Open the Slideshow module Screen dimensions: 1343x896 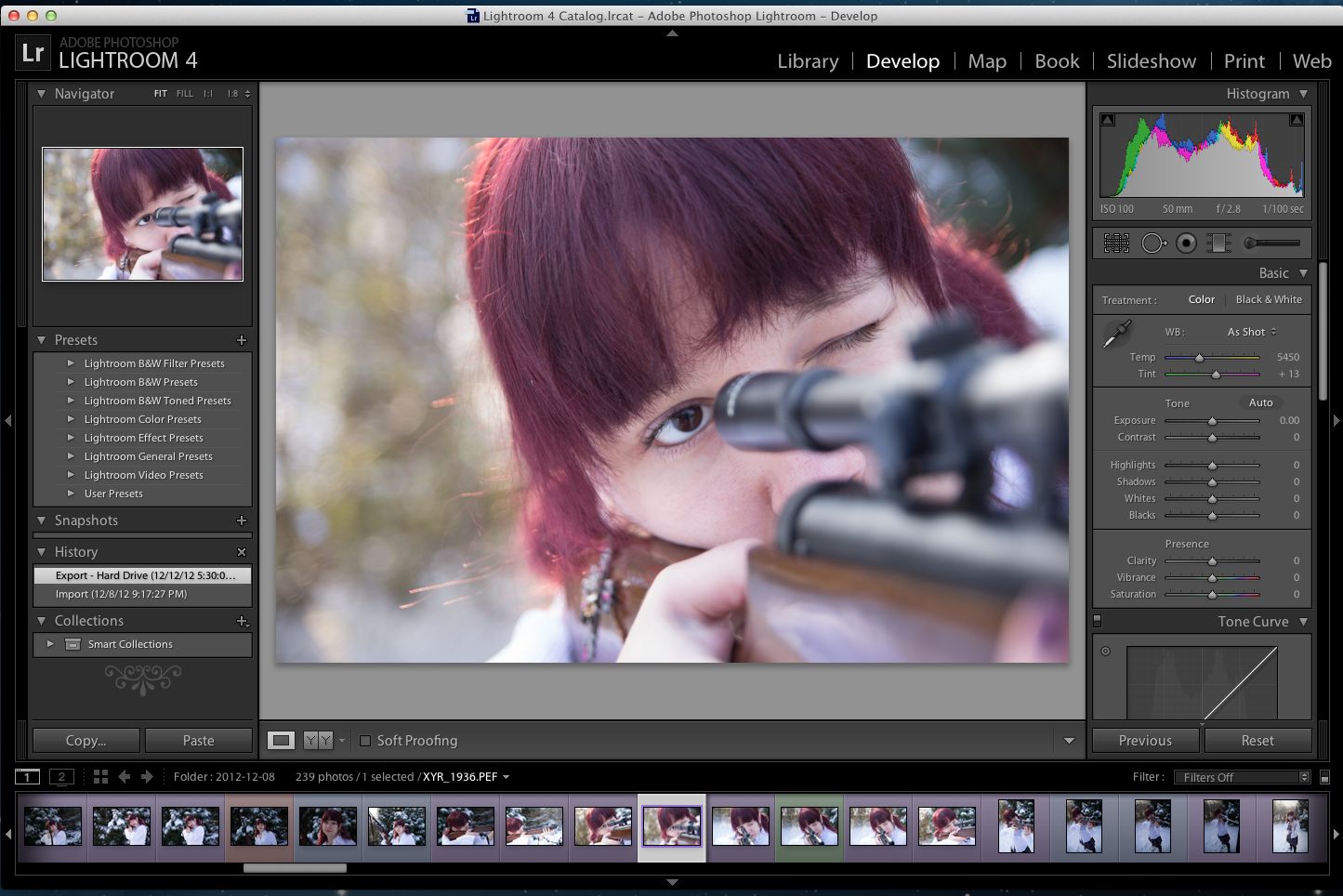click(1151, 61)
